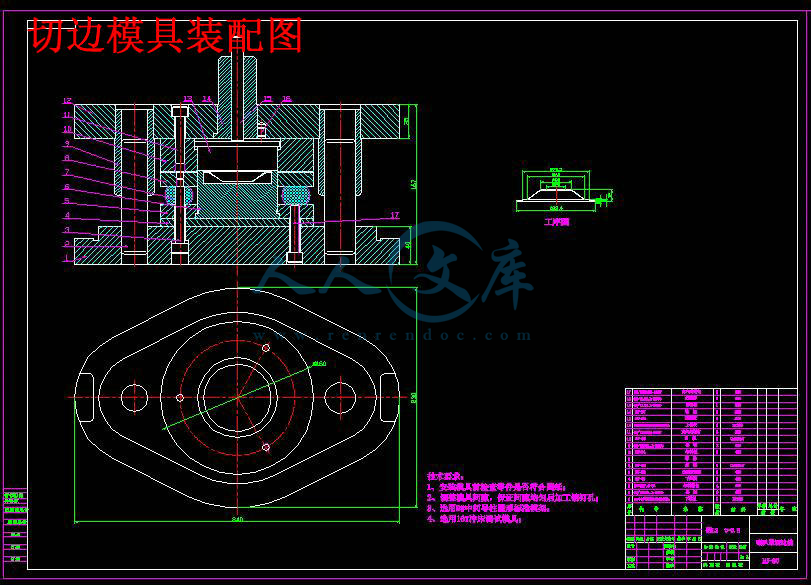This screenshot has width=811, height=585.
Task: Select part balloon number 7
Action: (67, 172)
